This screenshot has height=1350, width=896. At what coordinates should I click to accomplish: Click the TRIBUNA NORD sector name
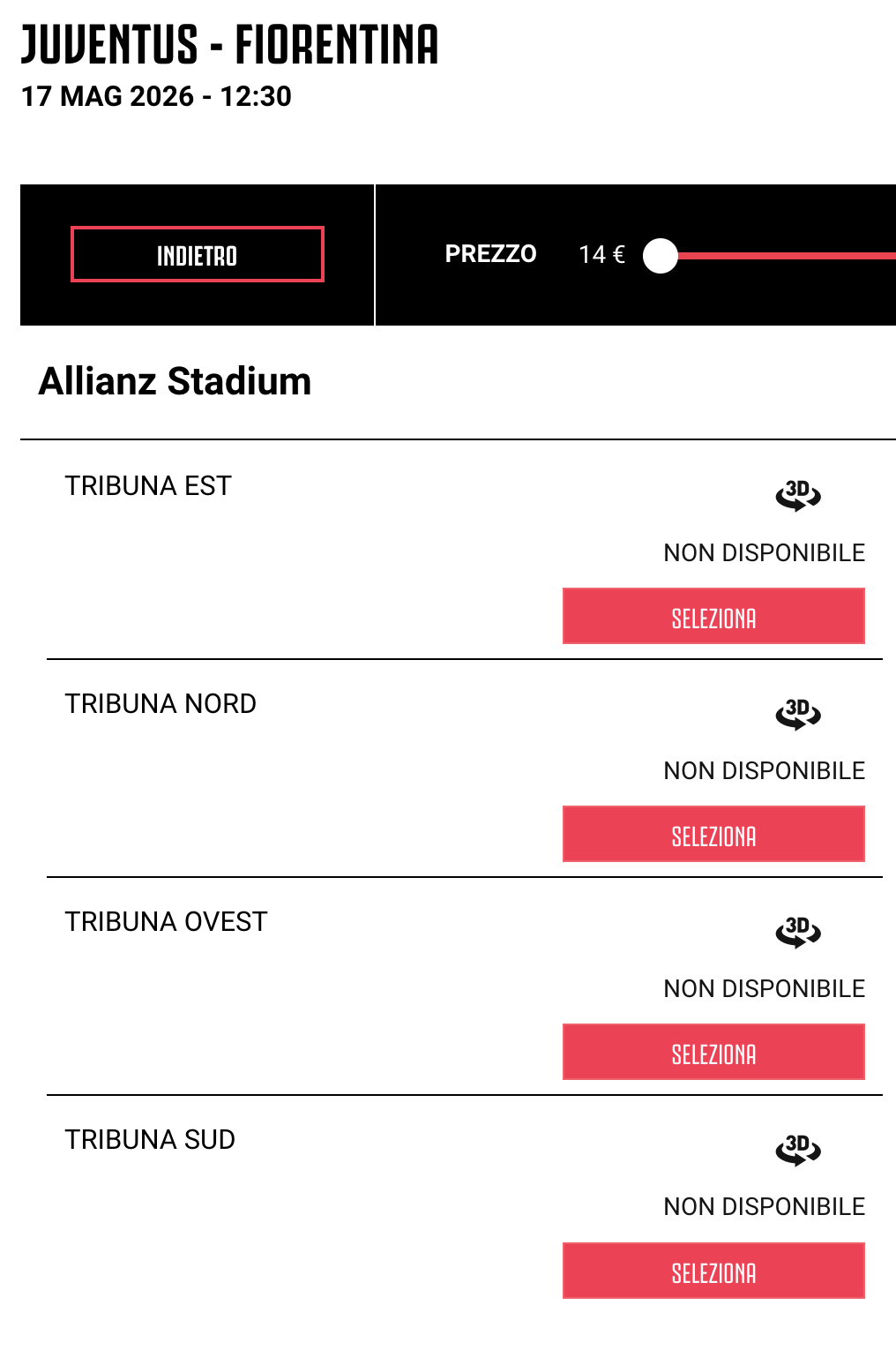161,704
